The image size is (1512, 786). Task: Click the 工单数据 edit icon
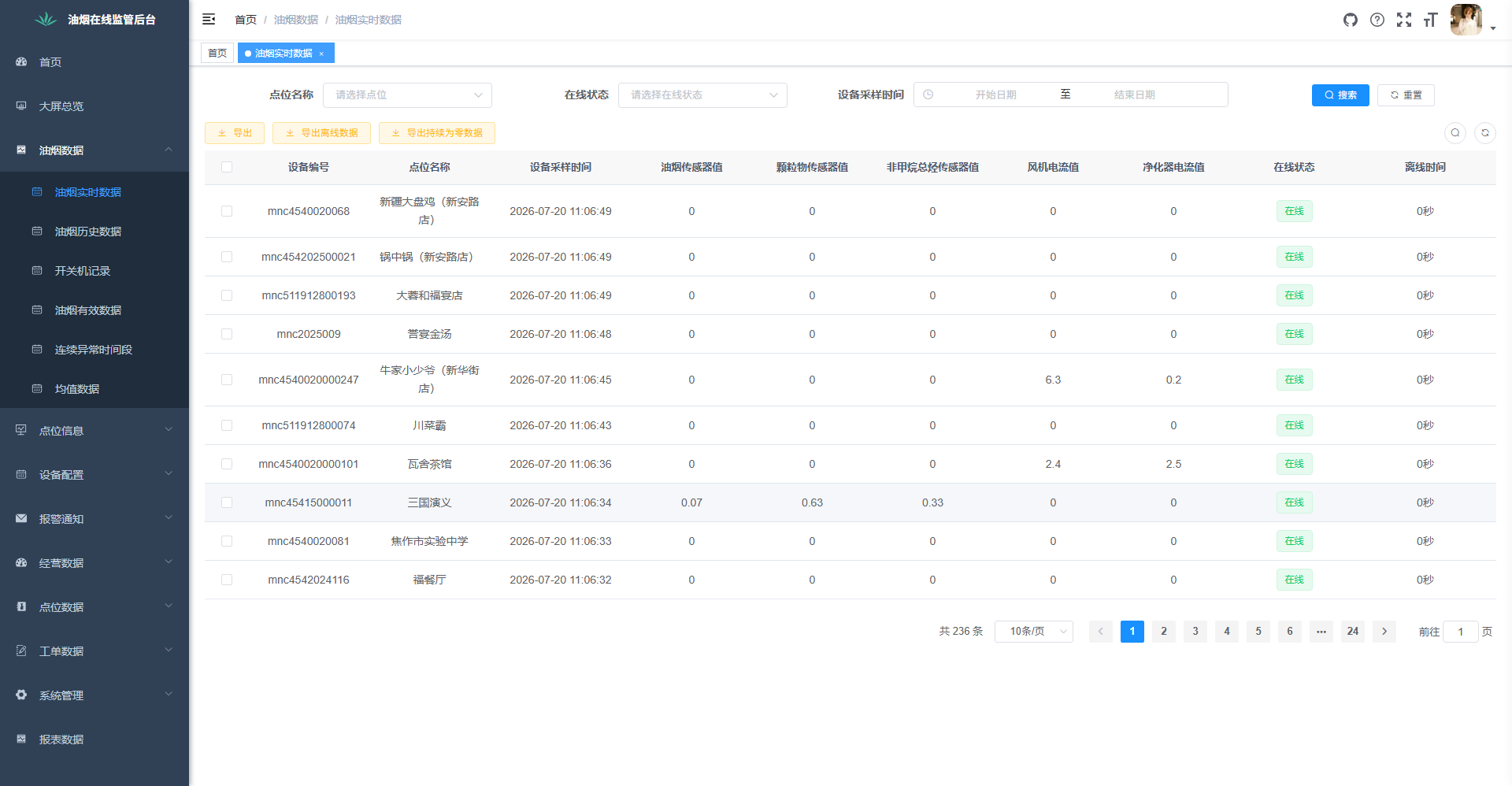[21, 651]
